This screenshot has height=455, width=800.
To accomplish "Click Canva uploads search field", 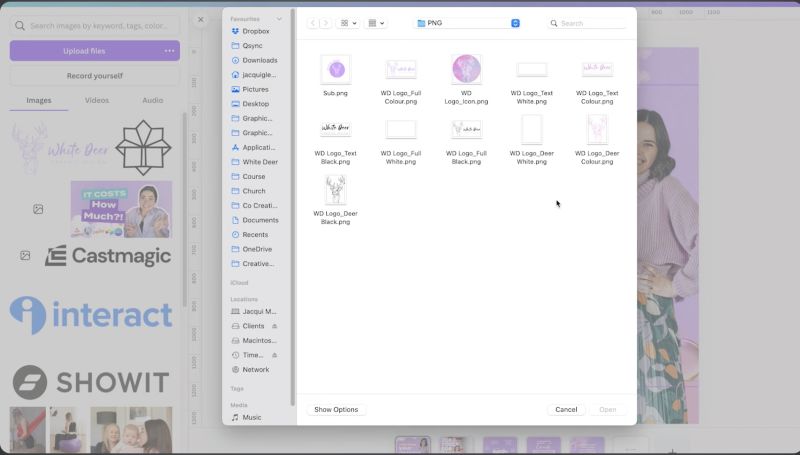I will coord(95,26).
